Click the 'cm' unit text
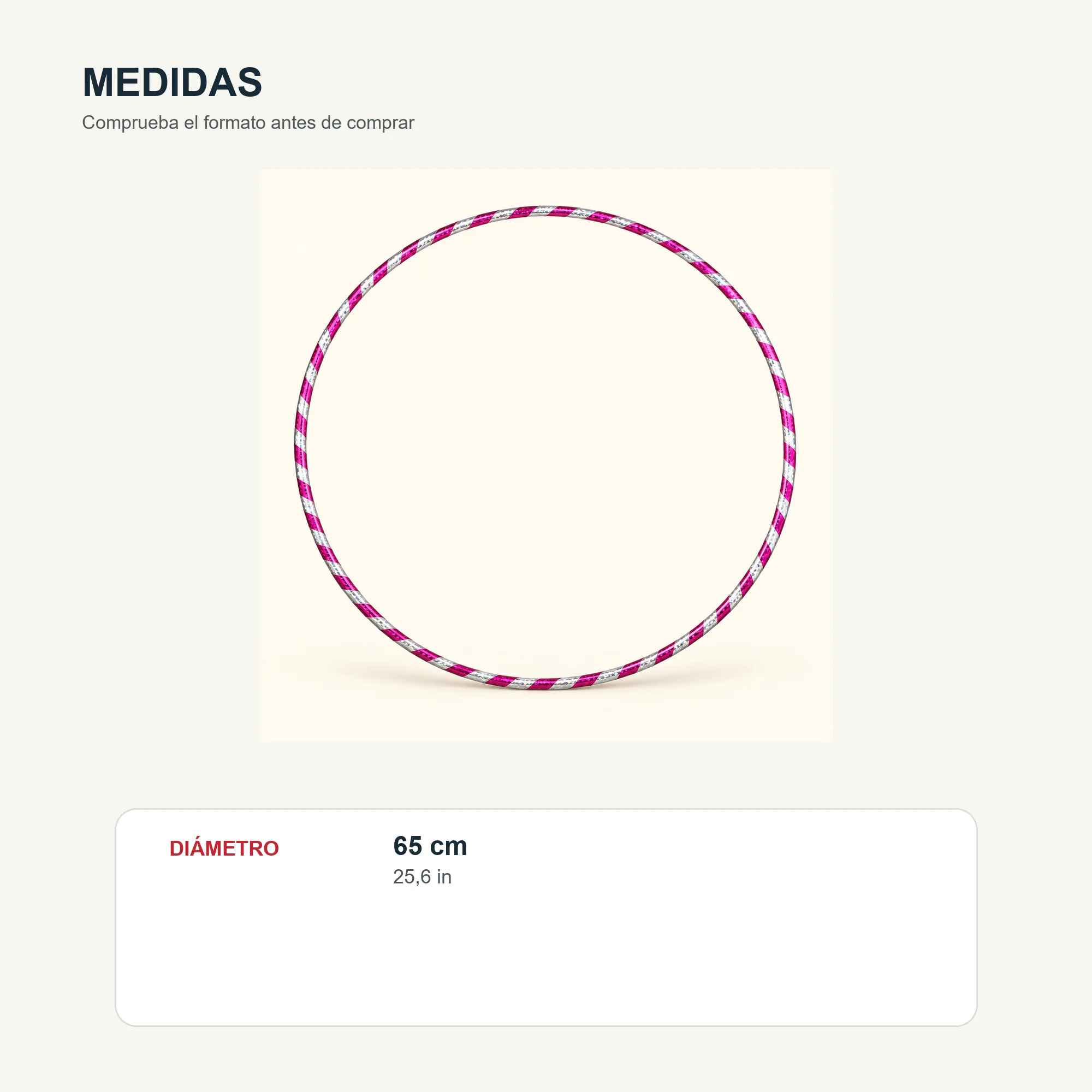Viewport: 1092px width, 1092px height. (x=448, y=846)
